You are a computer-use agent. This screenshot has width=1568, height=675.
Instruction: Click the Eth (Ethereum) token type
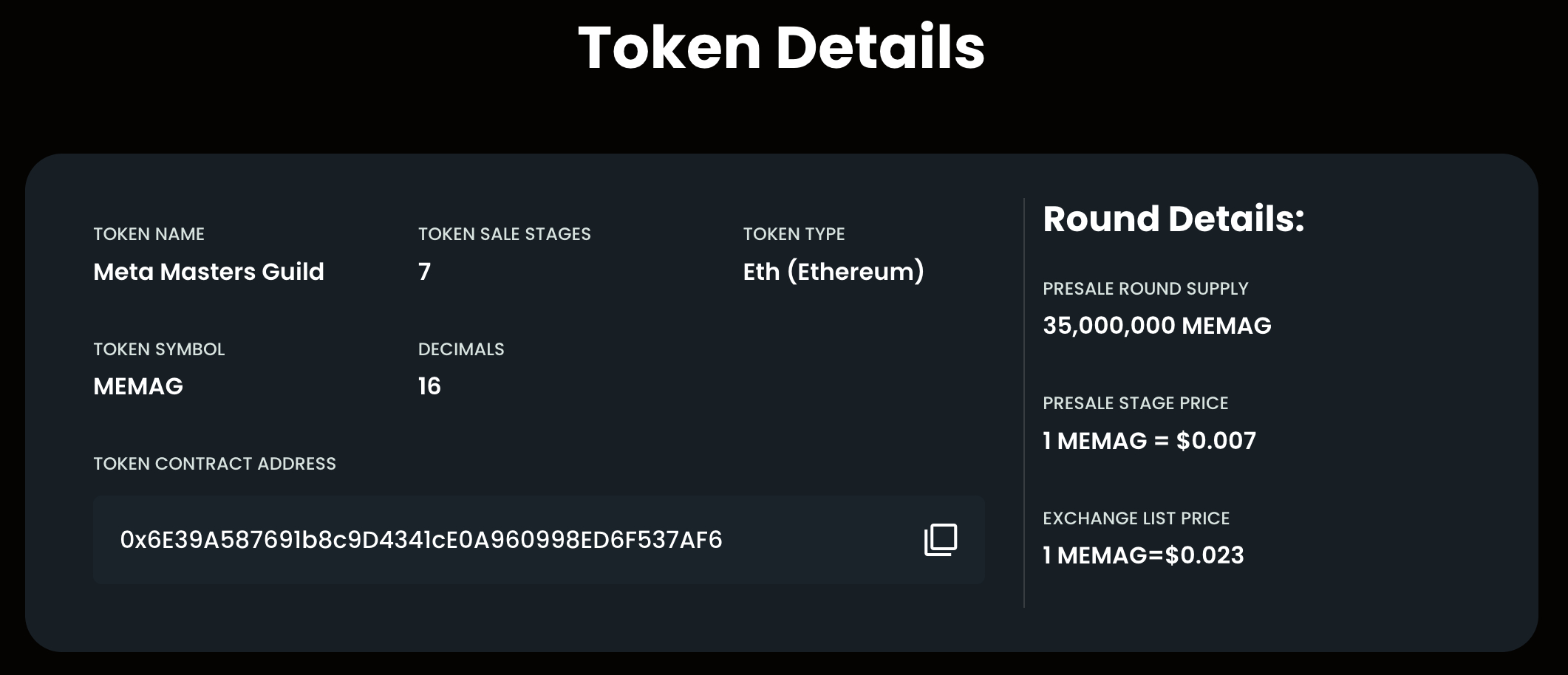834,272
